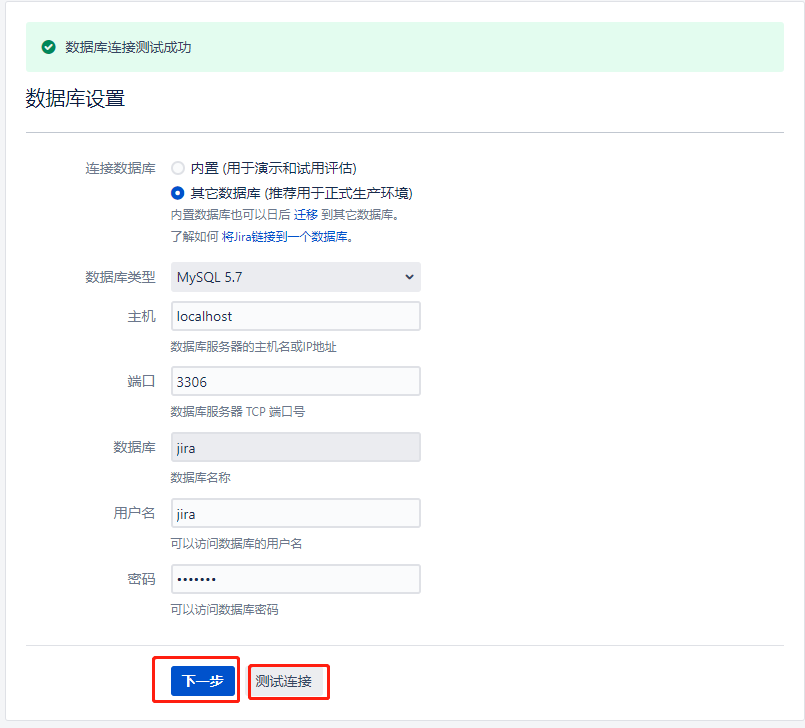The width and height of the screenshot is (805, 728).
Task: Open the 将Jira链接到一个数据库 link
Action: (284, 237)
